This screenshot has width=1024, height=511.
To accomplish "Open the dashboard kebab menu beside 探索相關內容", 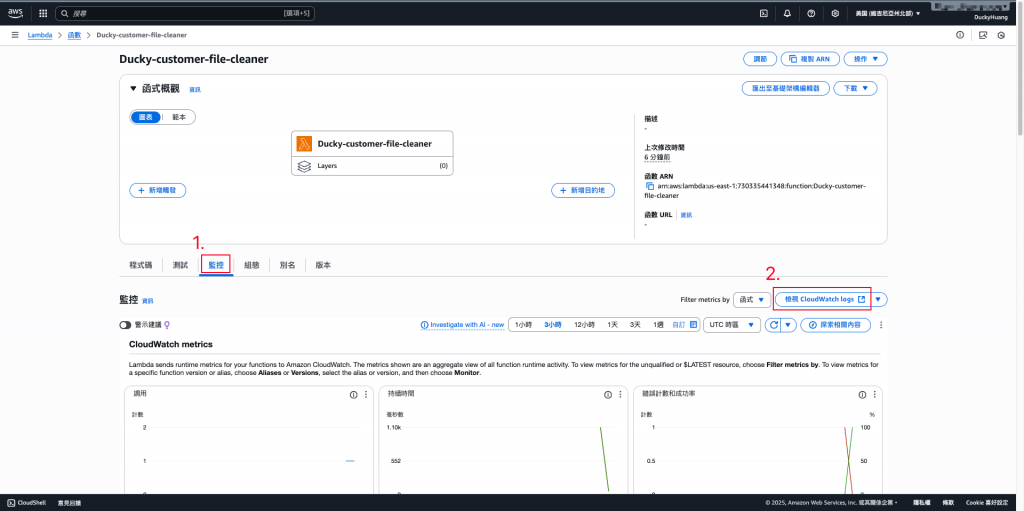I will (x=881, y=325).
